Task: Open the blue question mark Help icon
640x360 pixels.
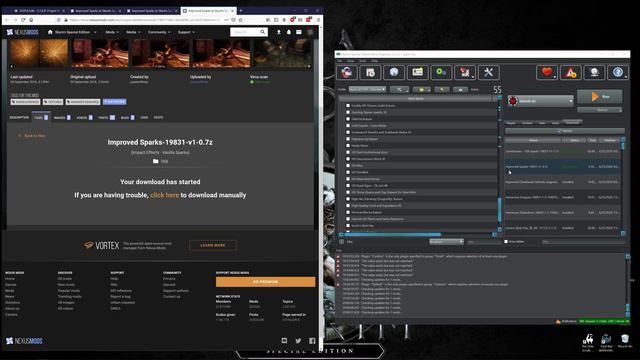Action: (618, 73)
